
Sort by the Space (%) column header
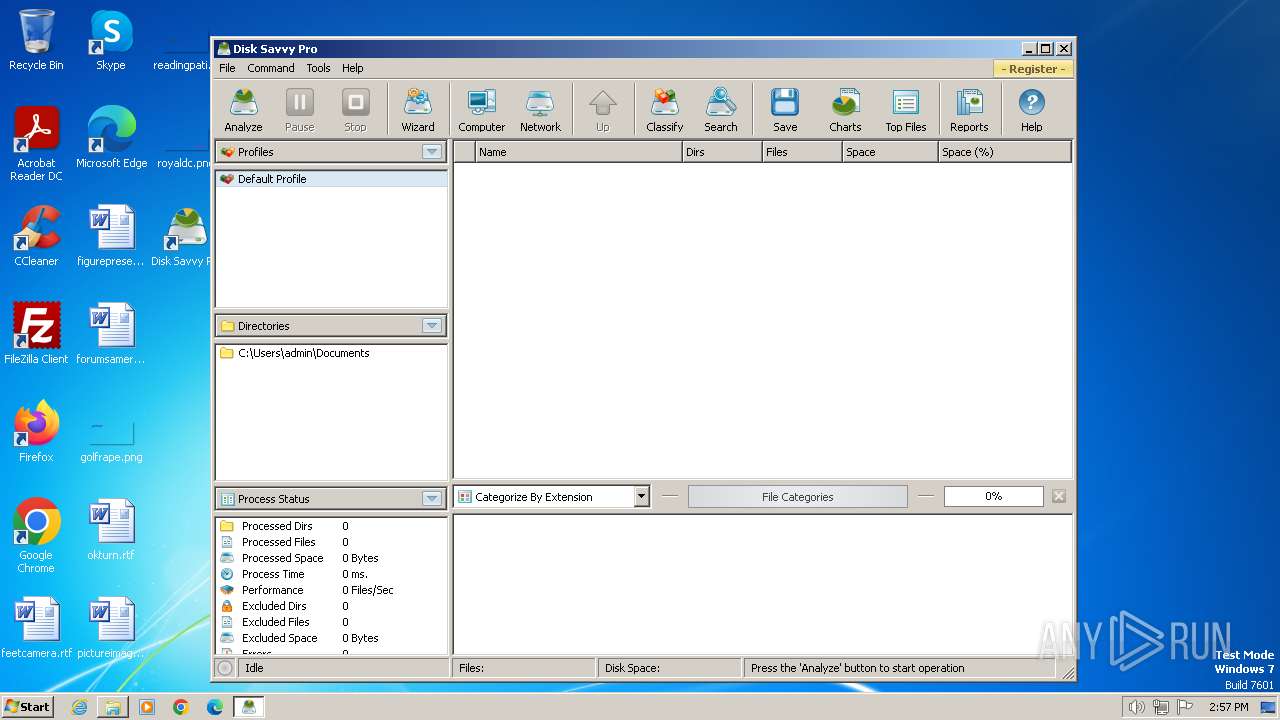point(1004,152)
